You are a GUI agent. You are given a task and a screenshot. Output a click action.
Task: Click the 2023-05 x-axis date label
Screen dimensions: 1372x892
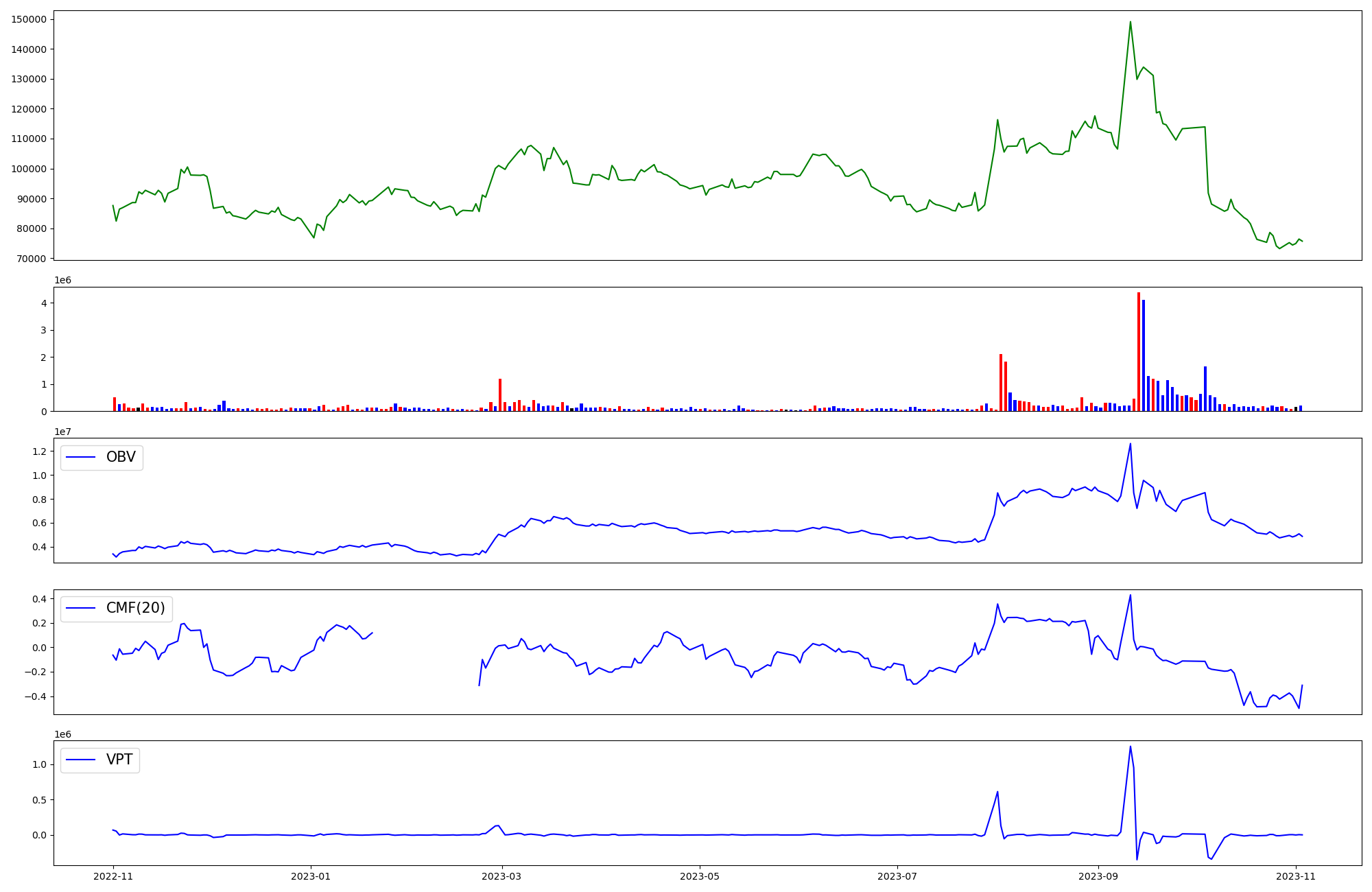click(700, 876)
